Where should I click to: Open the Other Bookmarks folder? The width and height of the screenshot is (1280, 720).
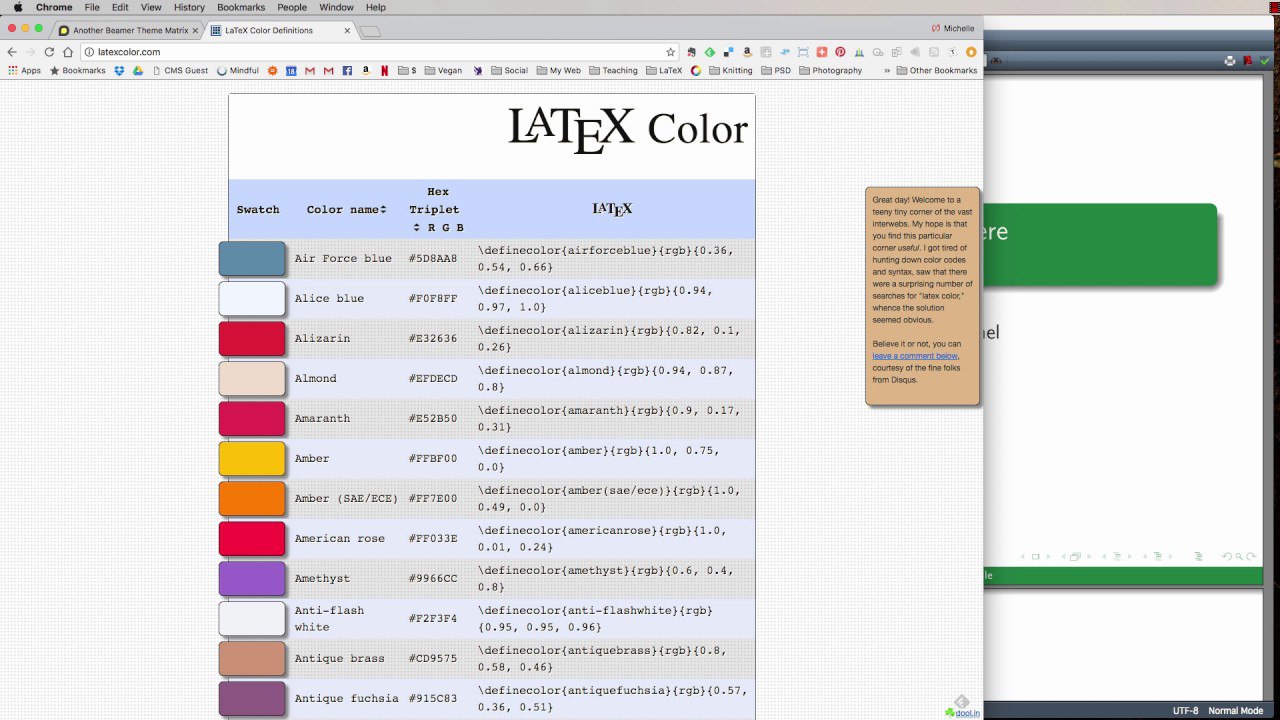(936, 71)
